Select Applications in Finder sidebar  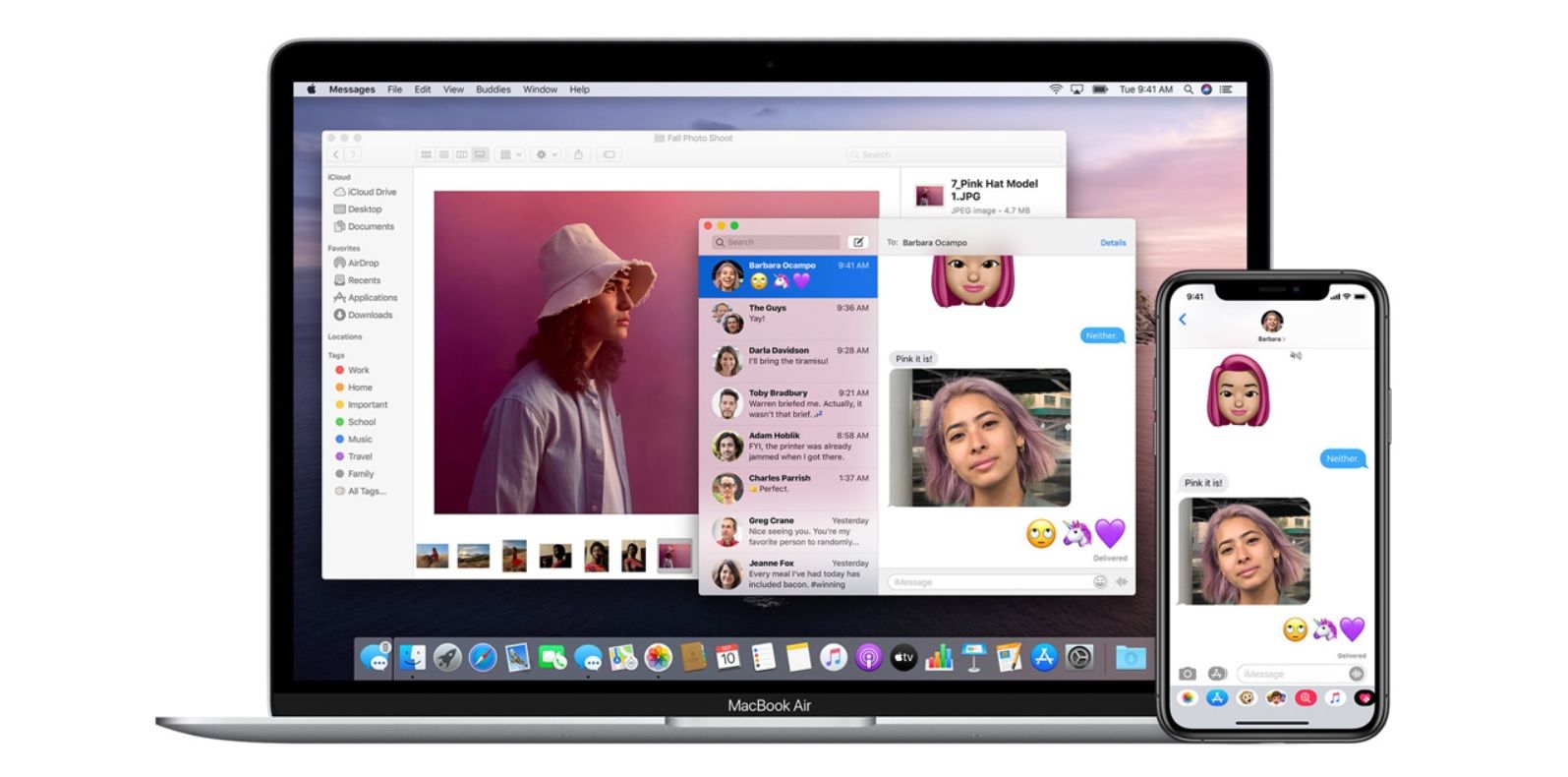point(366,297)
